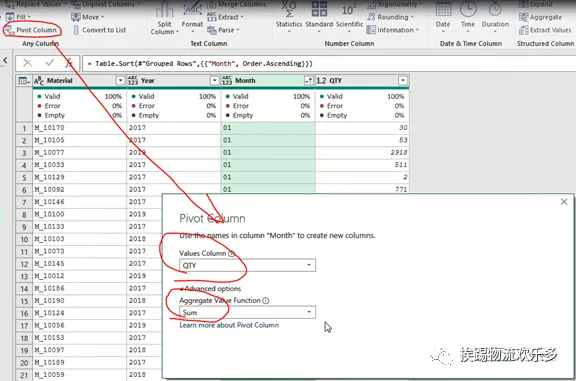Click the Month column data type icon

[x=227, y=80]
